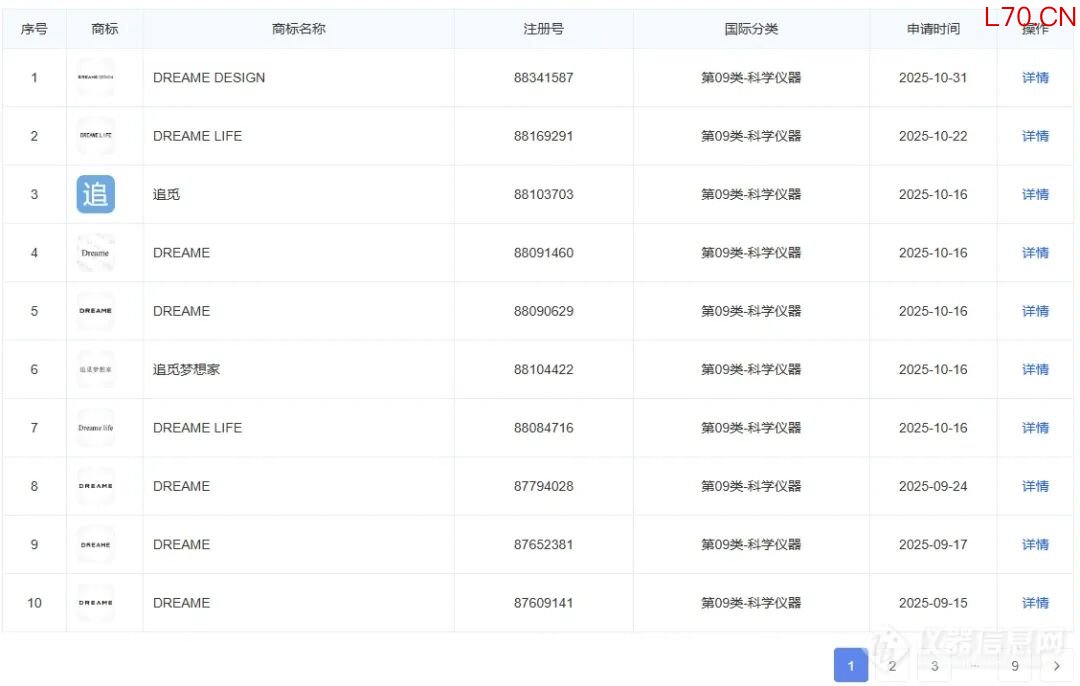
Task: Open 详情 for registration number 88341587
Action: (1035, 78)
